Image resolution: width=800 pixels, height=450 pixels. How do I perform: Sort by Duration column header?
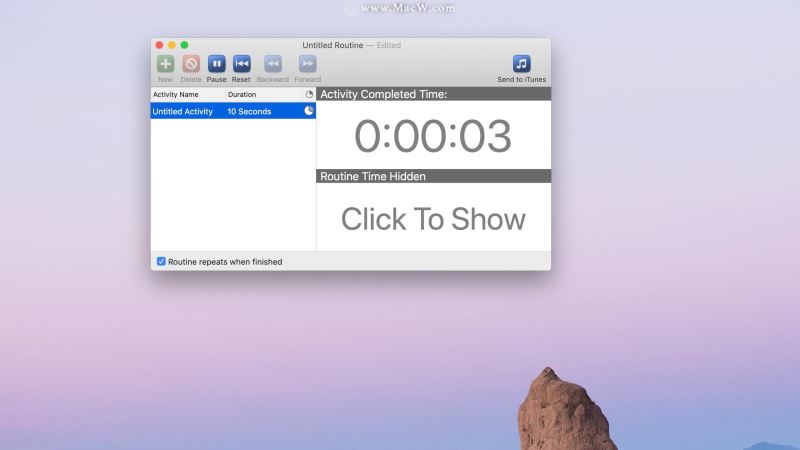tap(264, 94)
